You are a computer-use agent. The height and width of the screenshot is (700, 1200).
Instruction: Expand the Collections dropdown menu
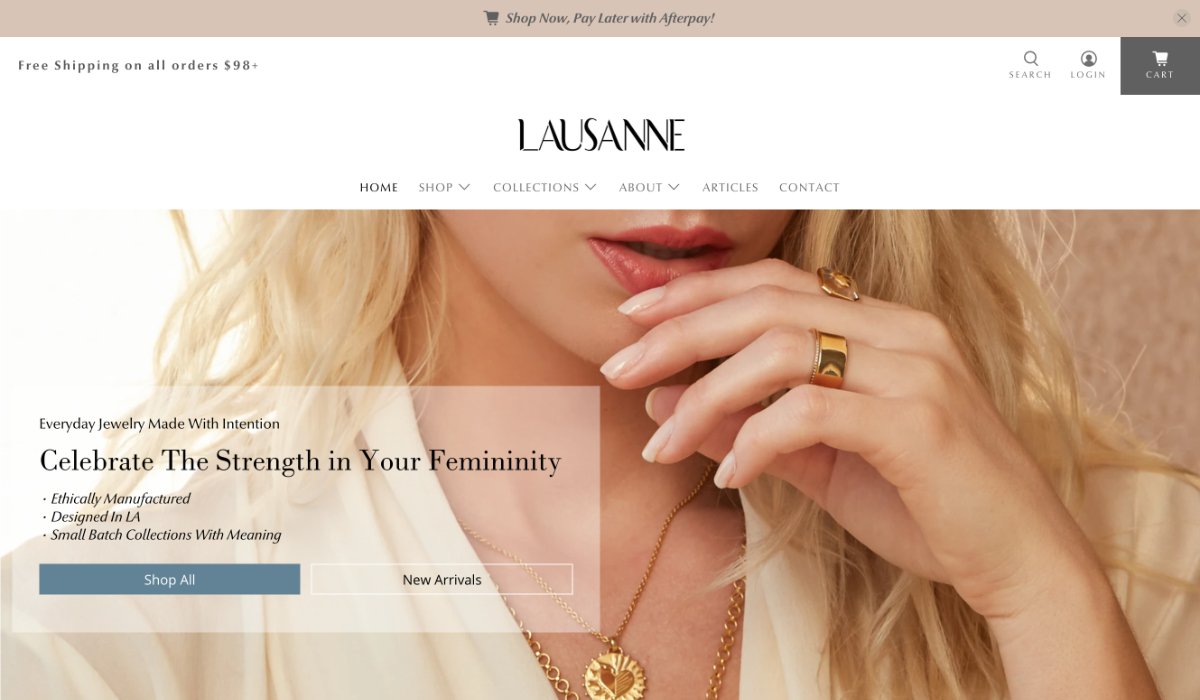545,187
